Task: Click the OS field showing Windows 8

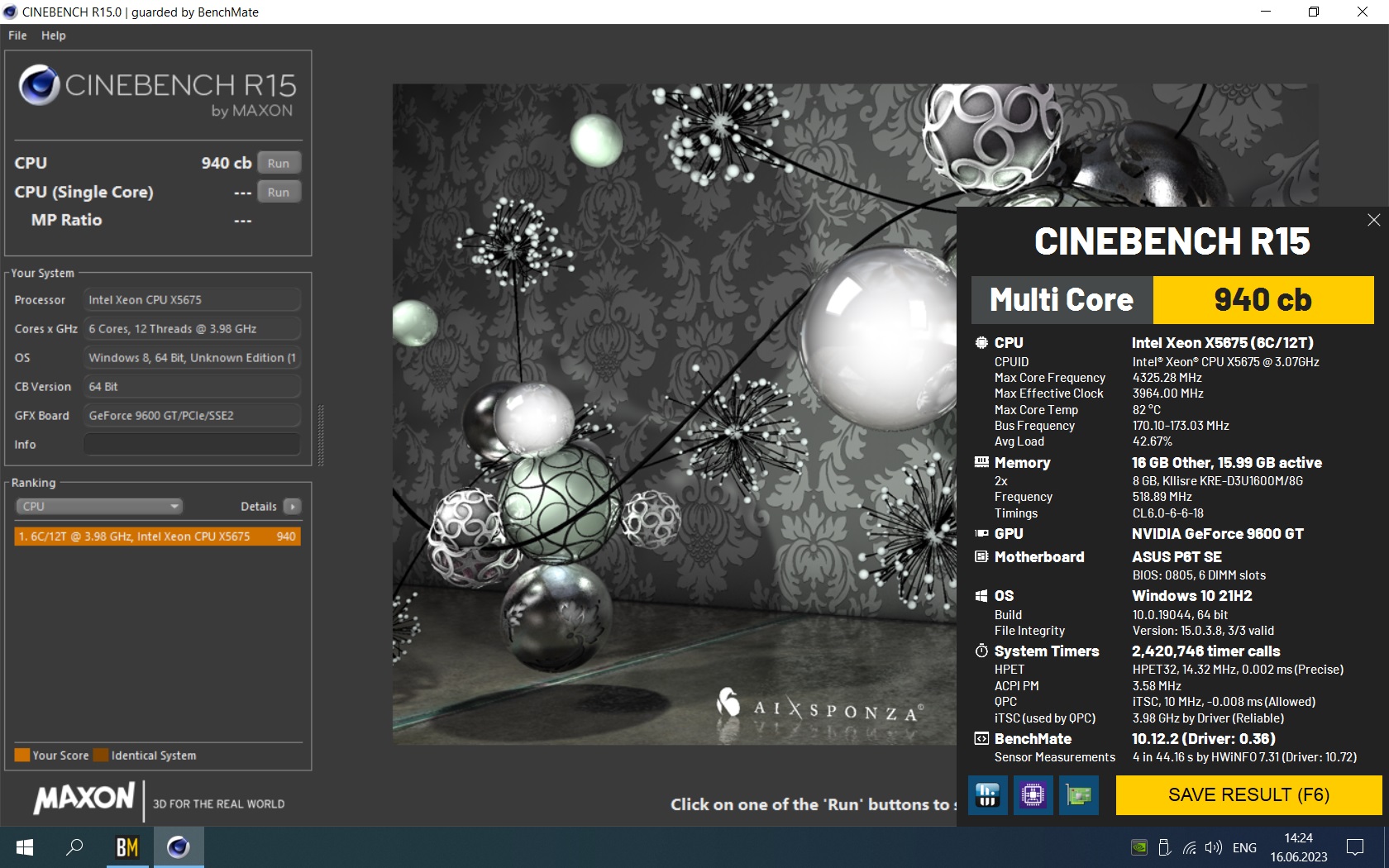Action: 192,357
